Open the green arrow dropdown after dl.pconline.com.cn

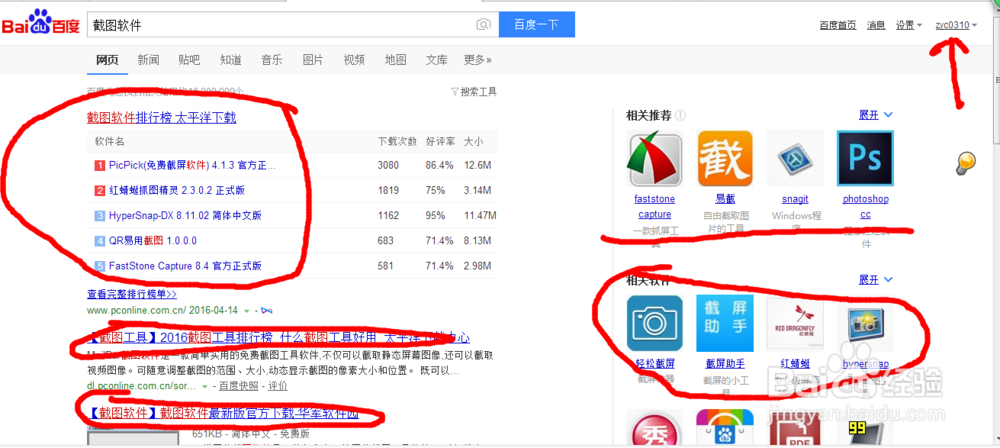coord(205,386)
